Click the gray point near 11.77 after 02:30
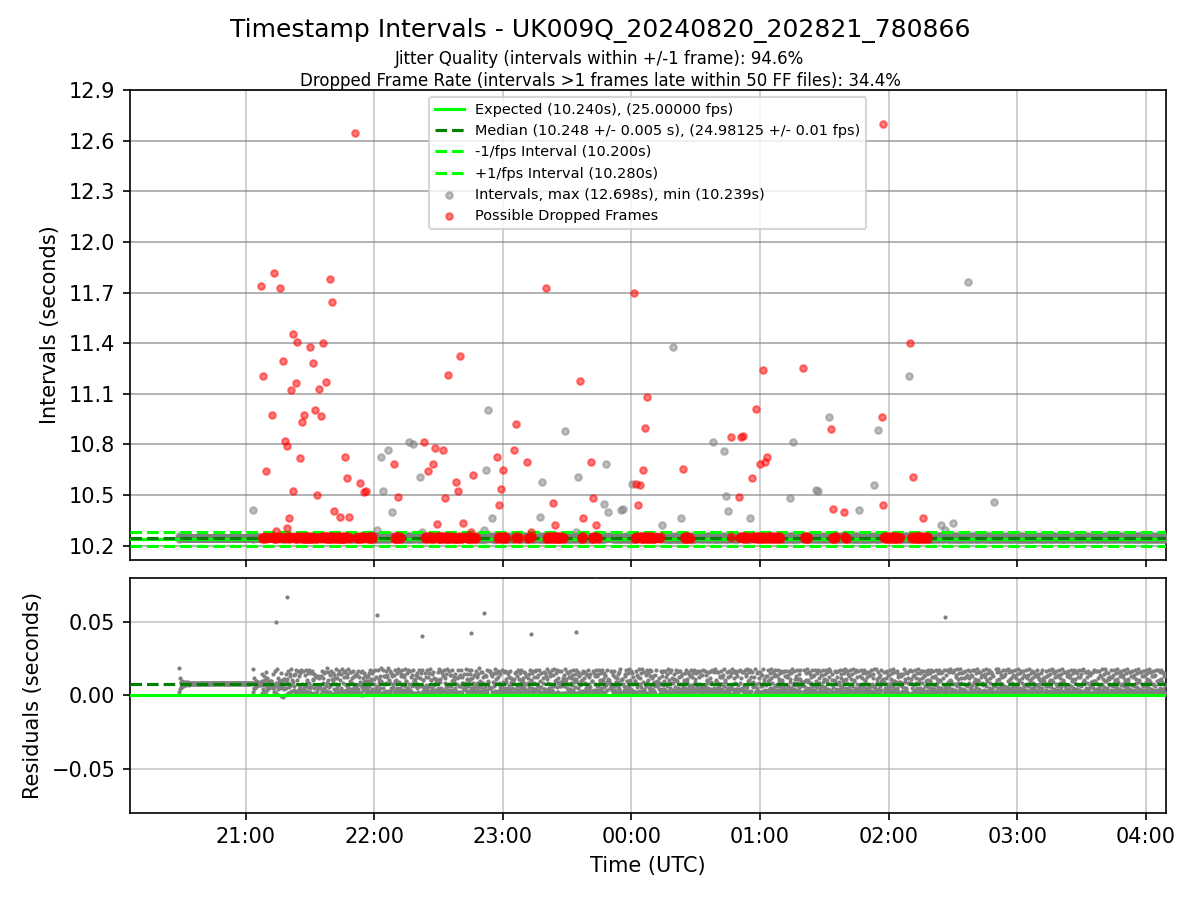1200x900 pixels. [x=968, y=282]
